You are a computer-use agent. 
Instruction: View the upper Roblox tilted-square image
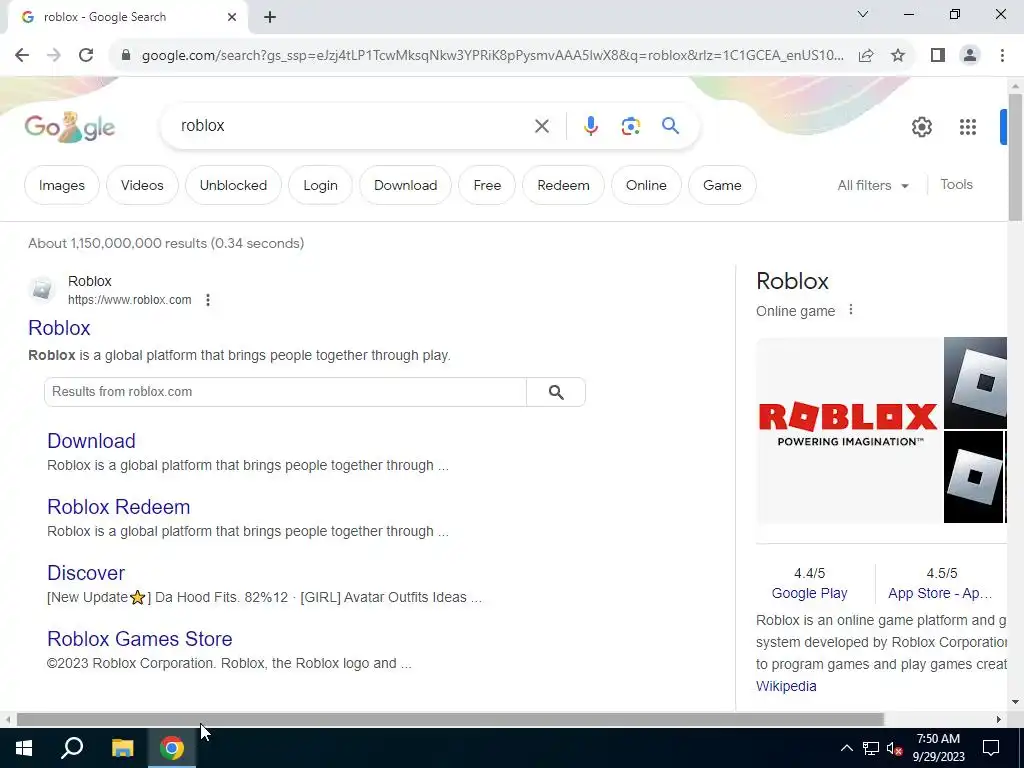tap(975, 383)
